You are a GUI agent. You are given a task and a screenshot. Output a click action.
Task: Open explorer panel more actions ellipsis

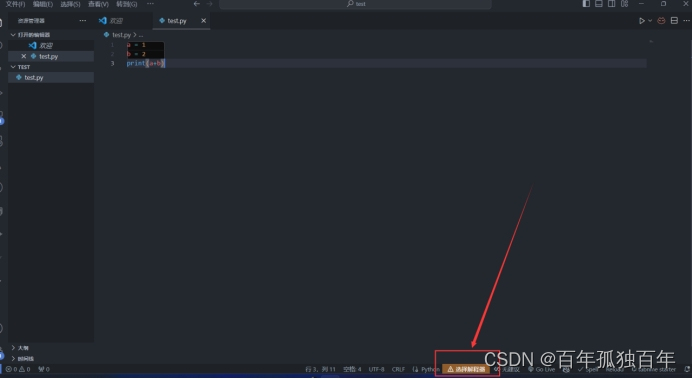click(x=83, y=21)
